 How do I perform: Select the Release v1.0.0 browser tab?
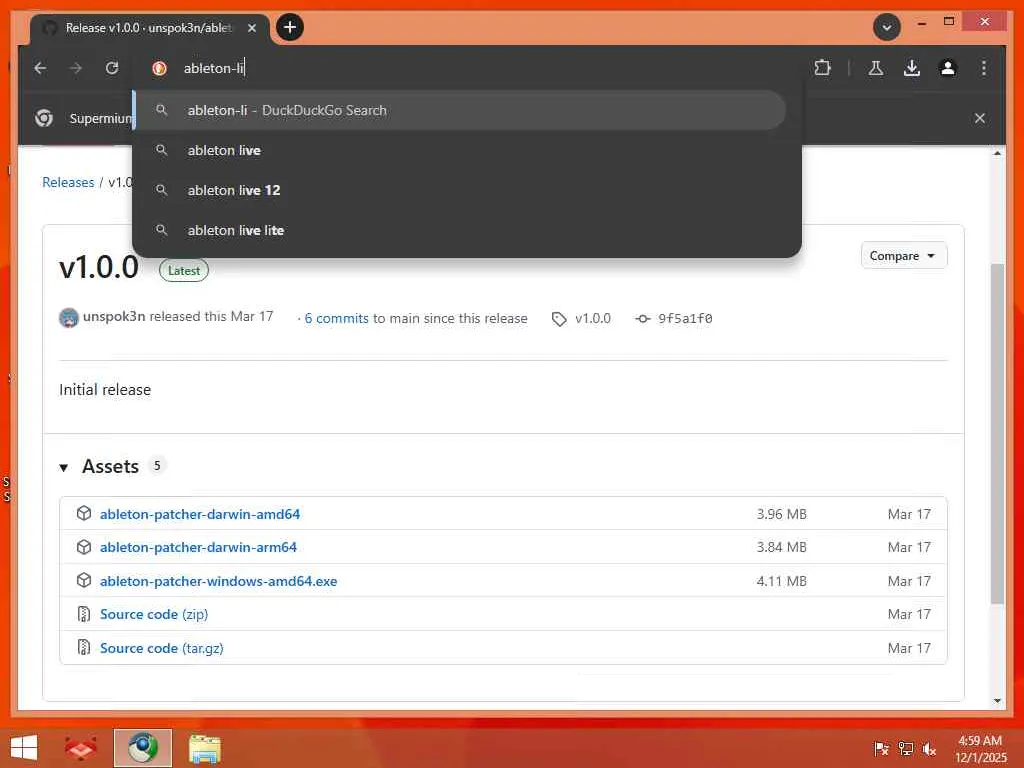coord(150,28)
